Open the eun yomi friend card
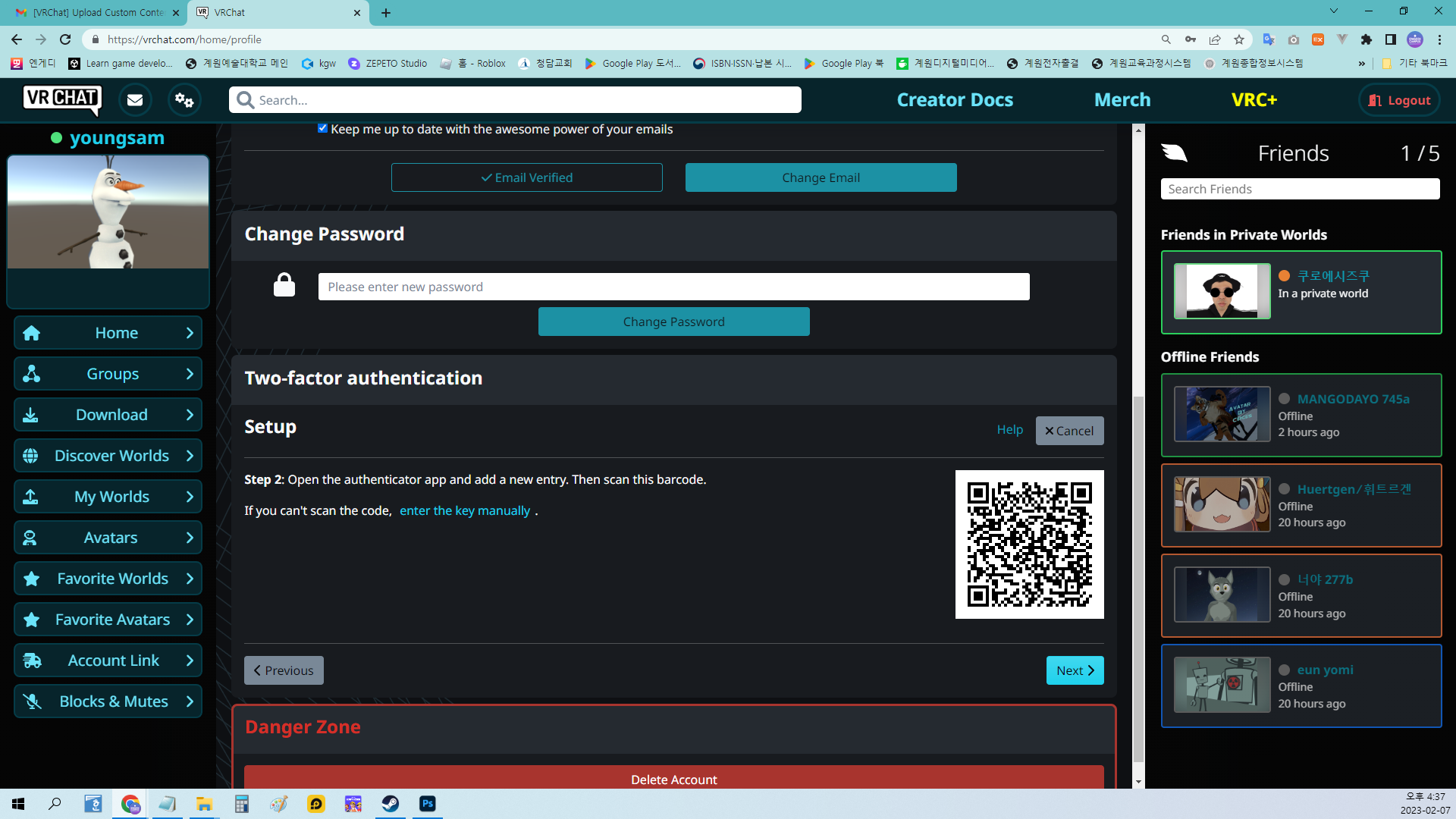 pos(1301,686)
